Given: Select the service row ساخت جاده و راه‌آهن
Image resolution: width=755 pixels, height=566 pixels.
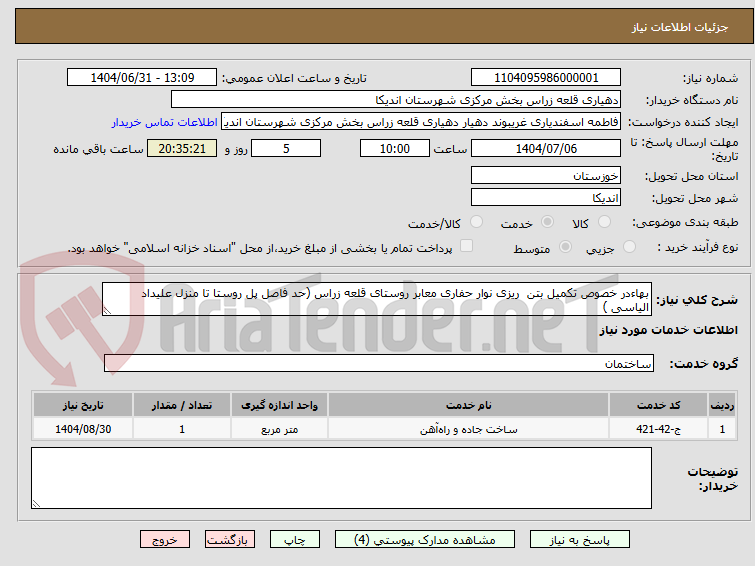Looking at the screenshot, I should coord(384,429).
